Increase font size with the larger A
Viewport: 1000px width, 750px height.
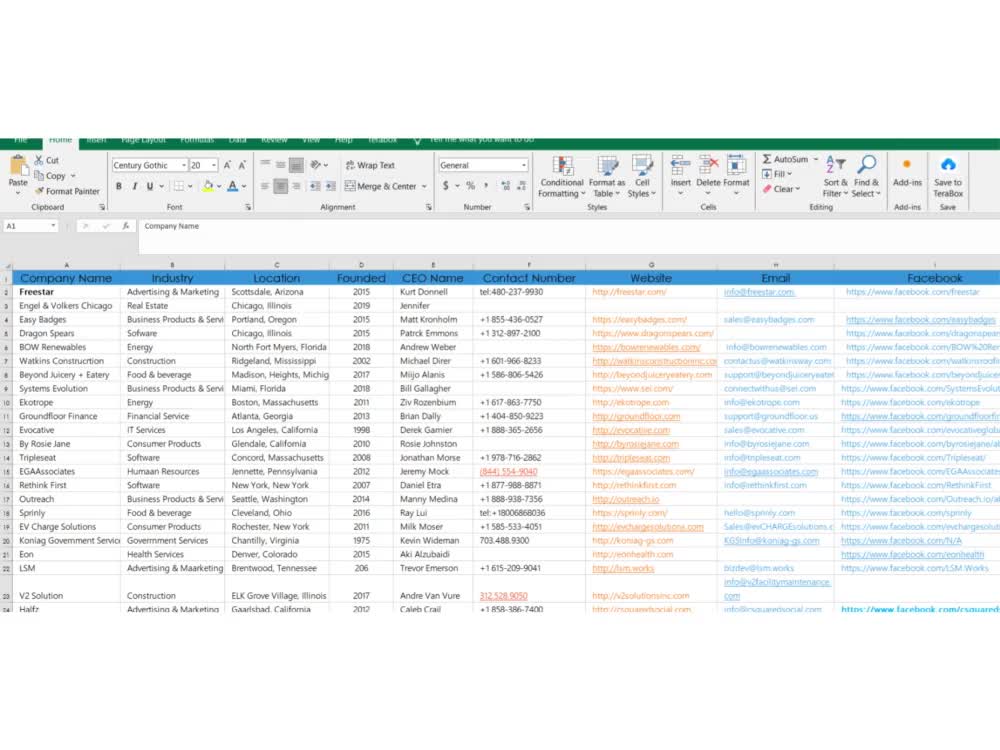click(x=228, y=165)
